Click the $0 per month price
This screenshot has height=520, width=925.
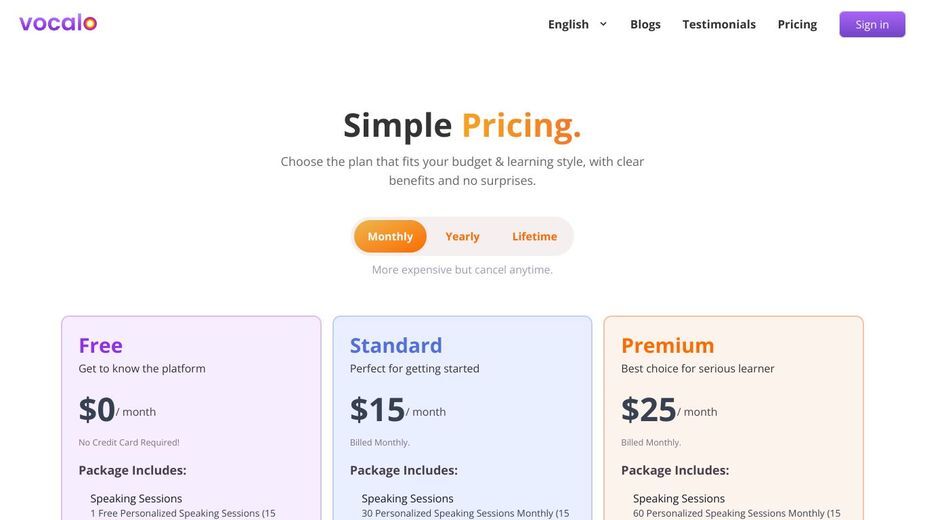coord(117,409)
